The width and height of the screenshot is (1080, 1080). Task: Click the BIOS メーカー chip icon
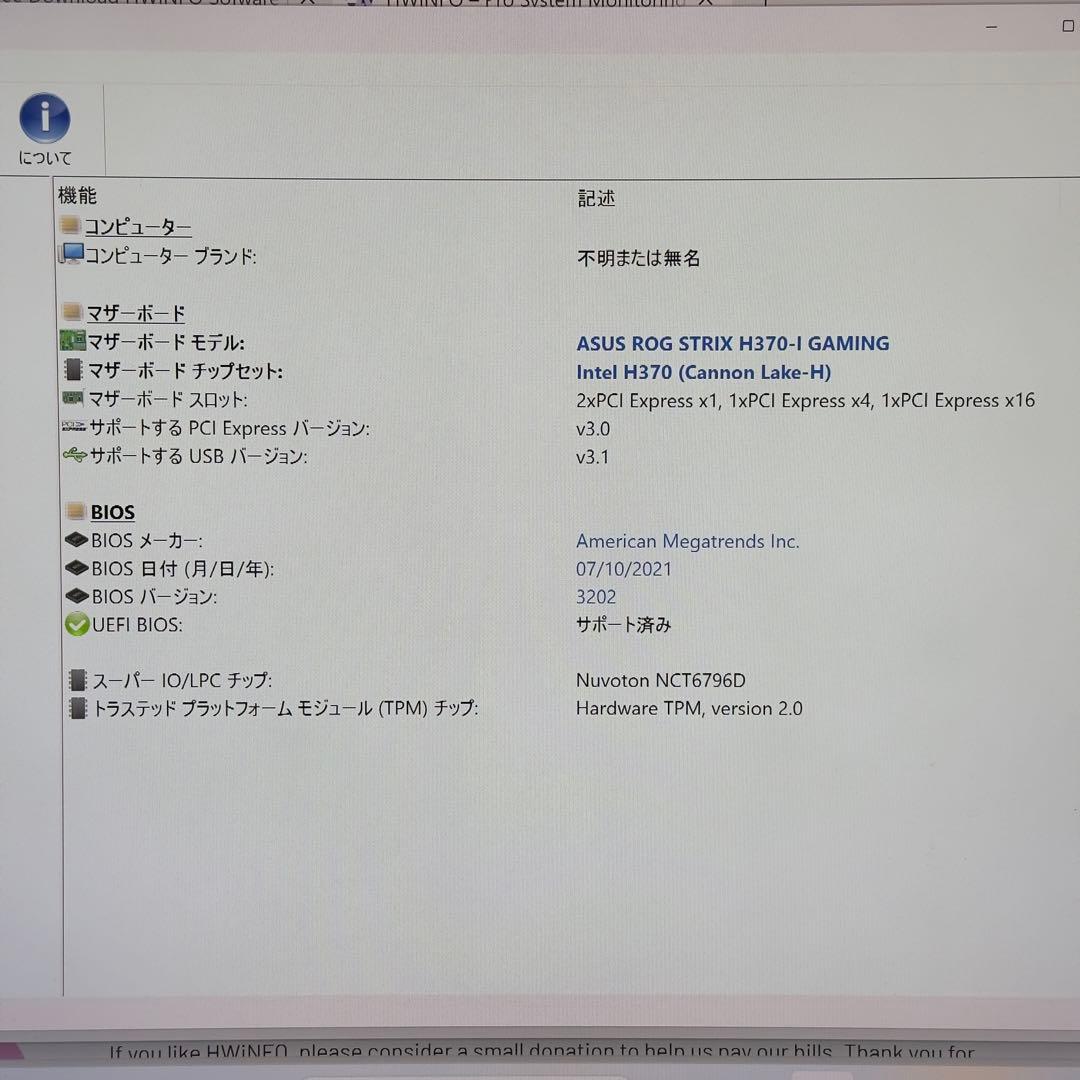click(x=76, y=539)
